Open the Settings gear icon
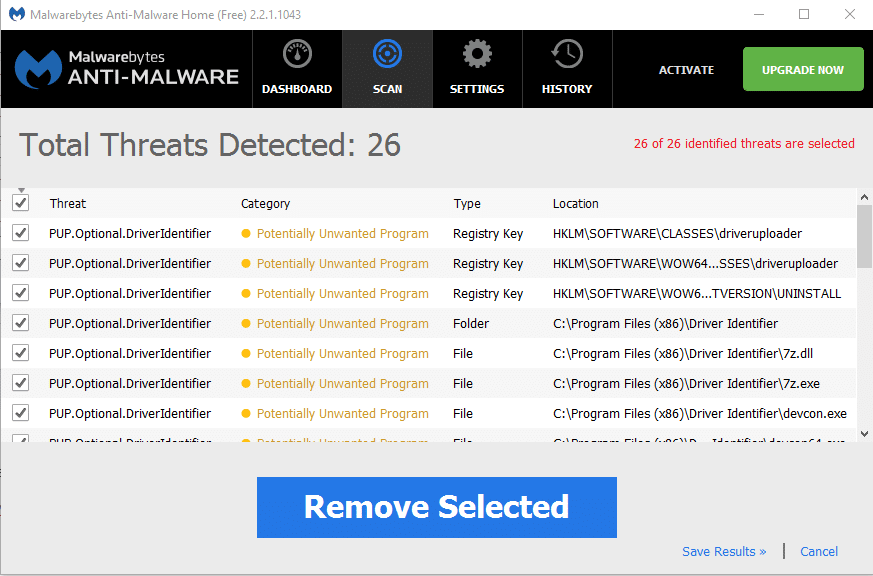873x576 pixels. 477,54
